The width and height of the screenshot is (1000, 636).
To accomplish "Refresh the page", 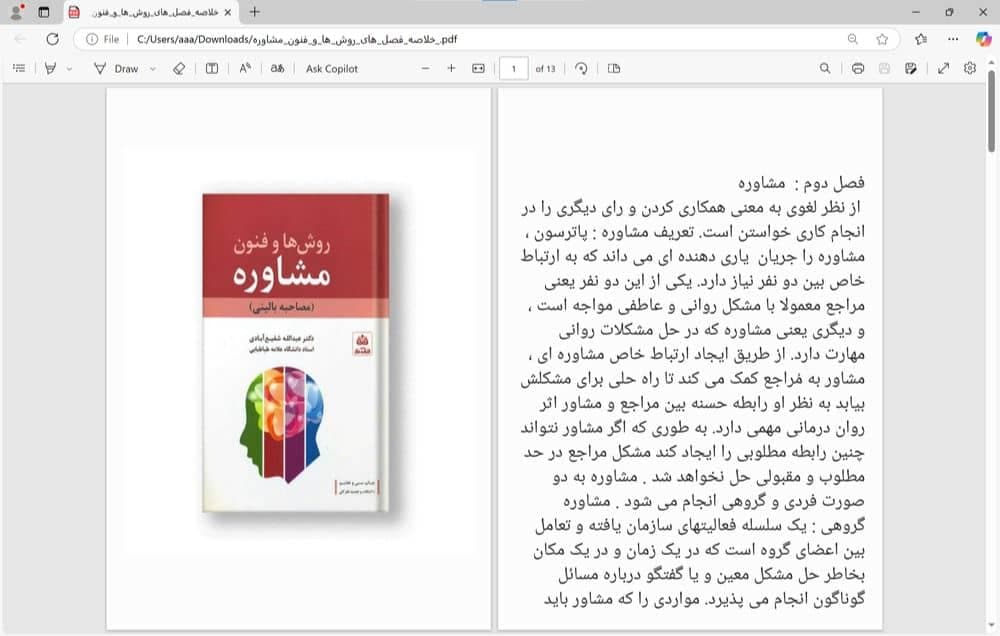I will tap(52, 39).
